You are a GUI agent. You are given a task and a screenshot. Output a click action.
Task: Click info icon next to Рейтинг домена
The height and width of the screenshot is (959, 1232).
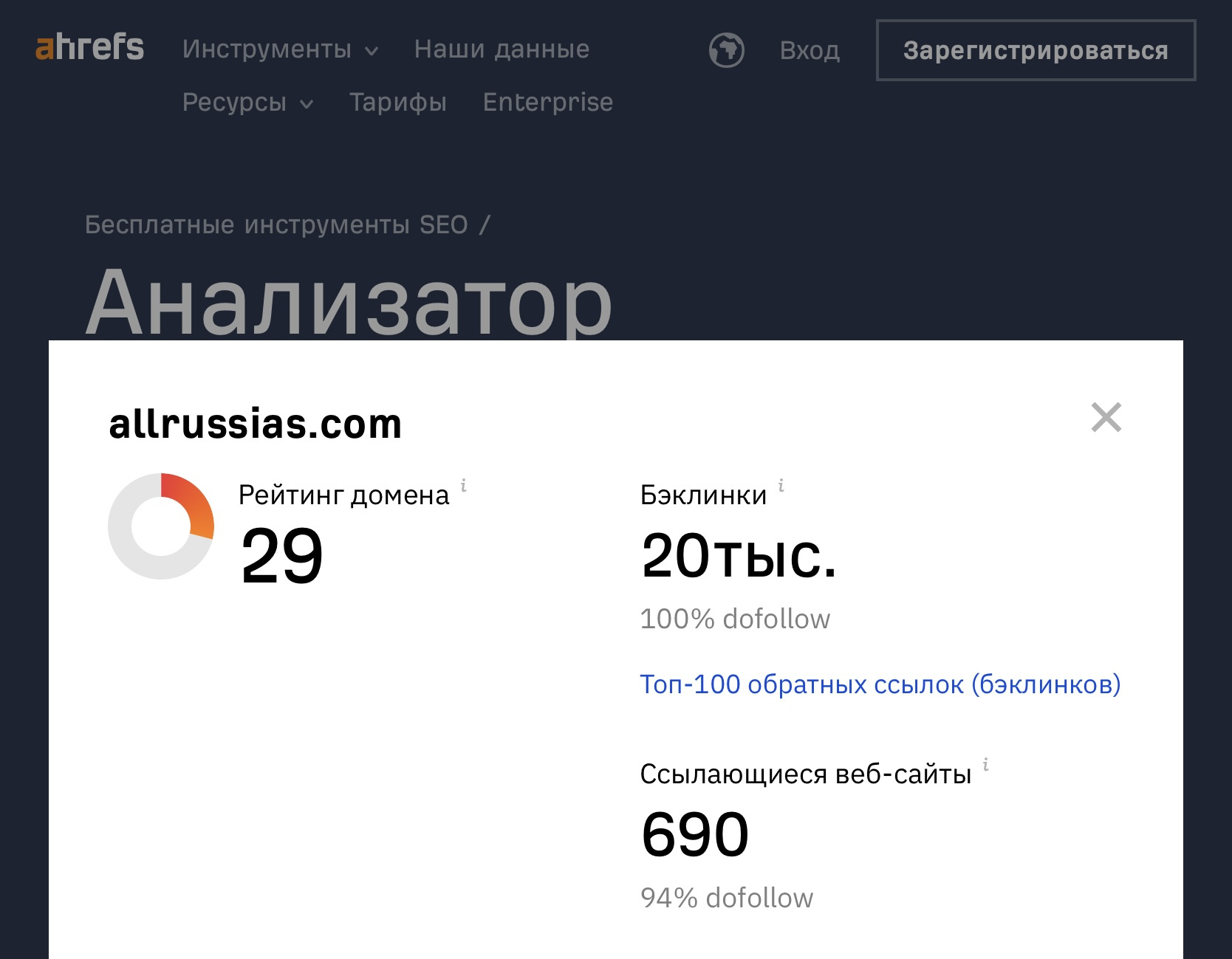(x=464, y=485)
